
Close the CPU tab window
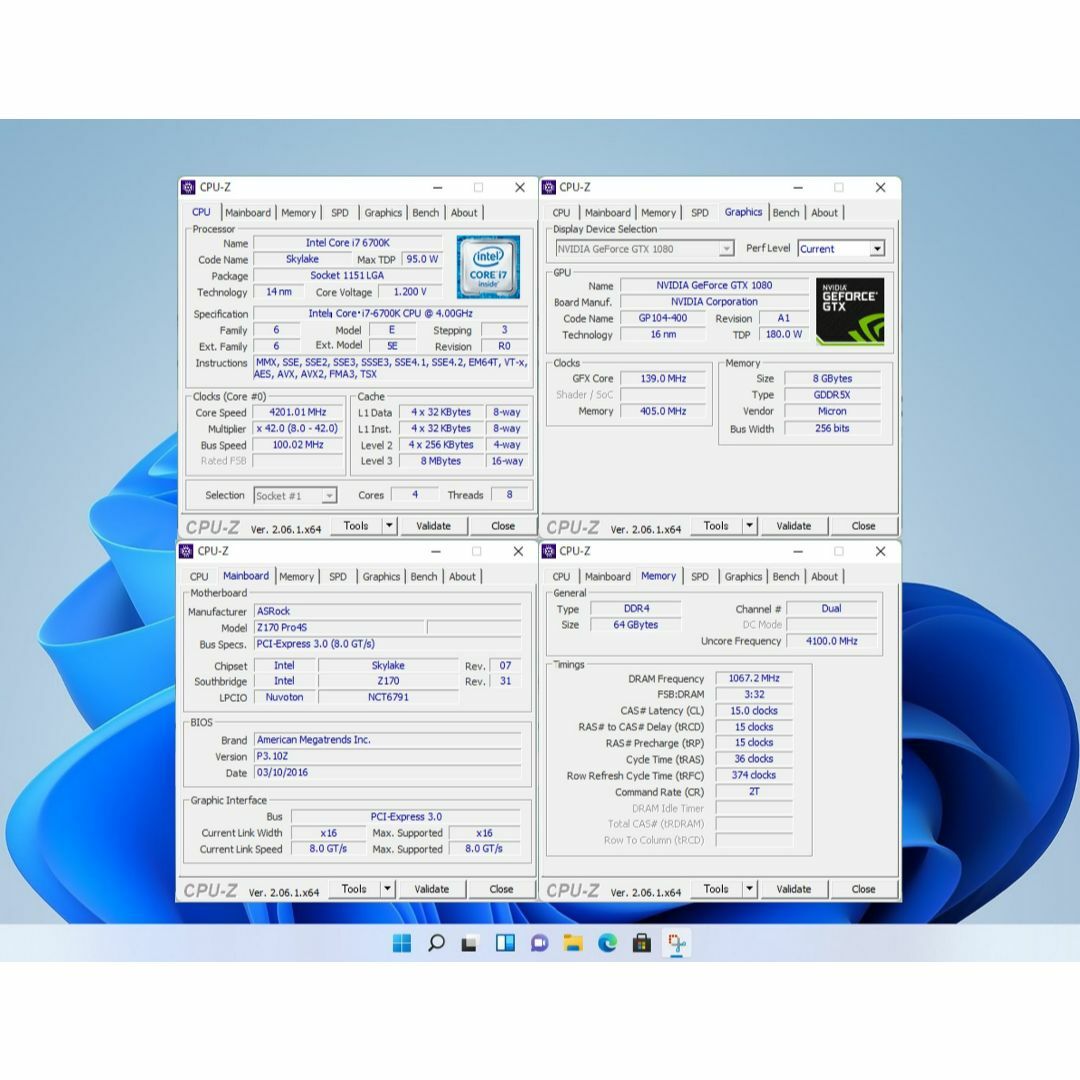(520, 187)
